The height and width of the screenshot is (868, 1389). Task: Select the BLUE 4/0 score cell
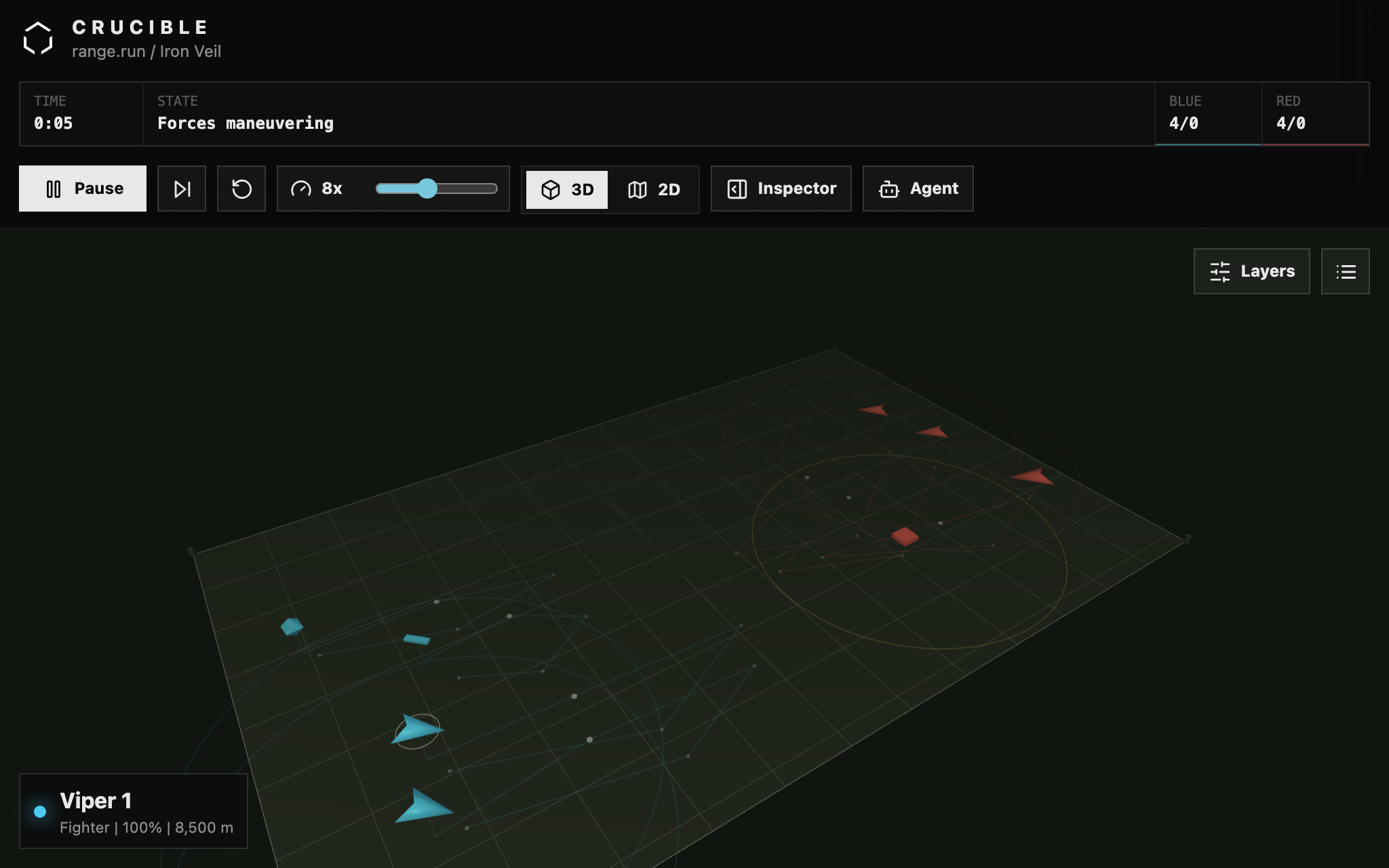tap(1209, 114)
